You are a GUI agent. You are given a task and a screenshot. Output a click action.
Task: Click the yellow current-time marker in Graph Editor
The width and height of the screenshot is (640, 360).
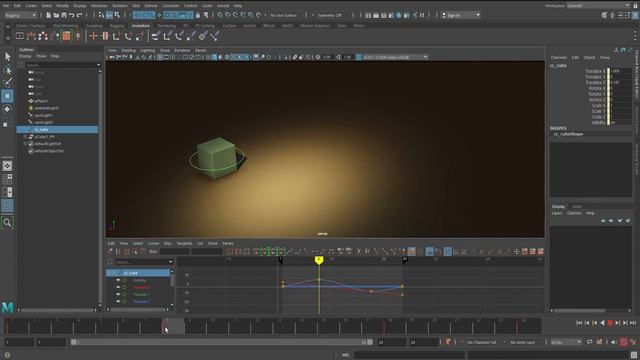(319, 260)
